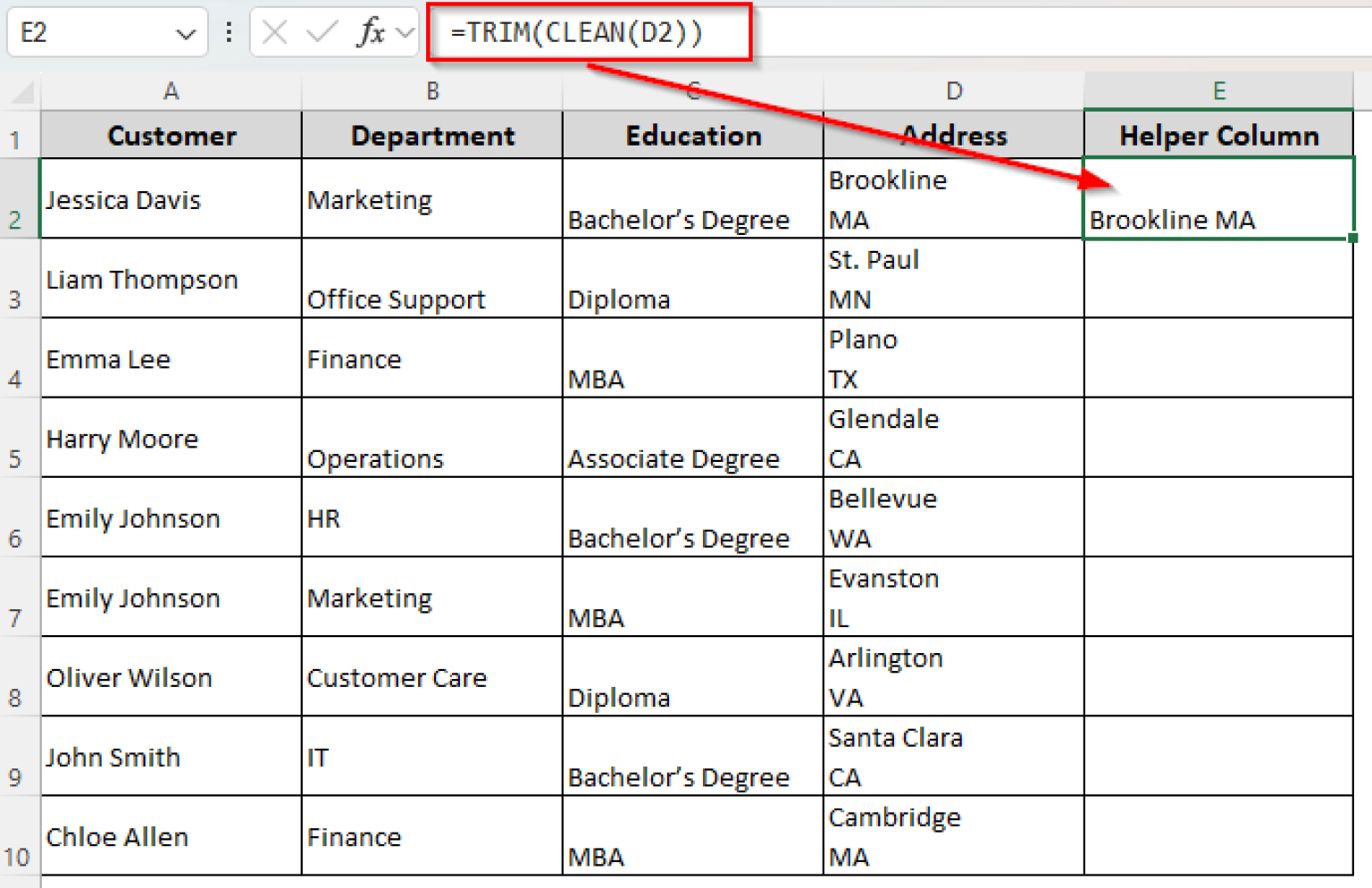Image resolution: width=1372 pixels, height=888 pixels.
Task: Click the vertical dots separator near Name Box
Action: point(229,32)
